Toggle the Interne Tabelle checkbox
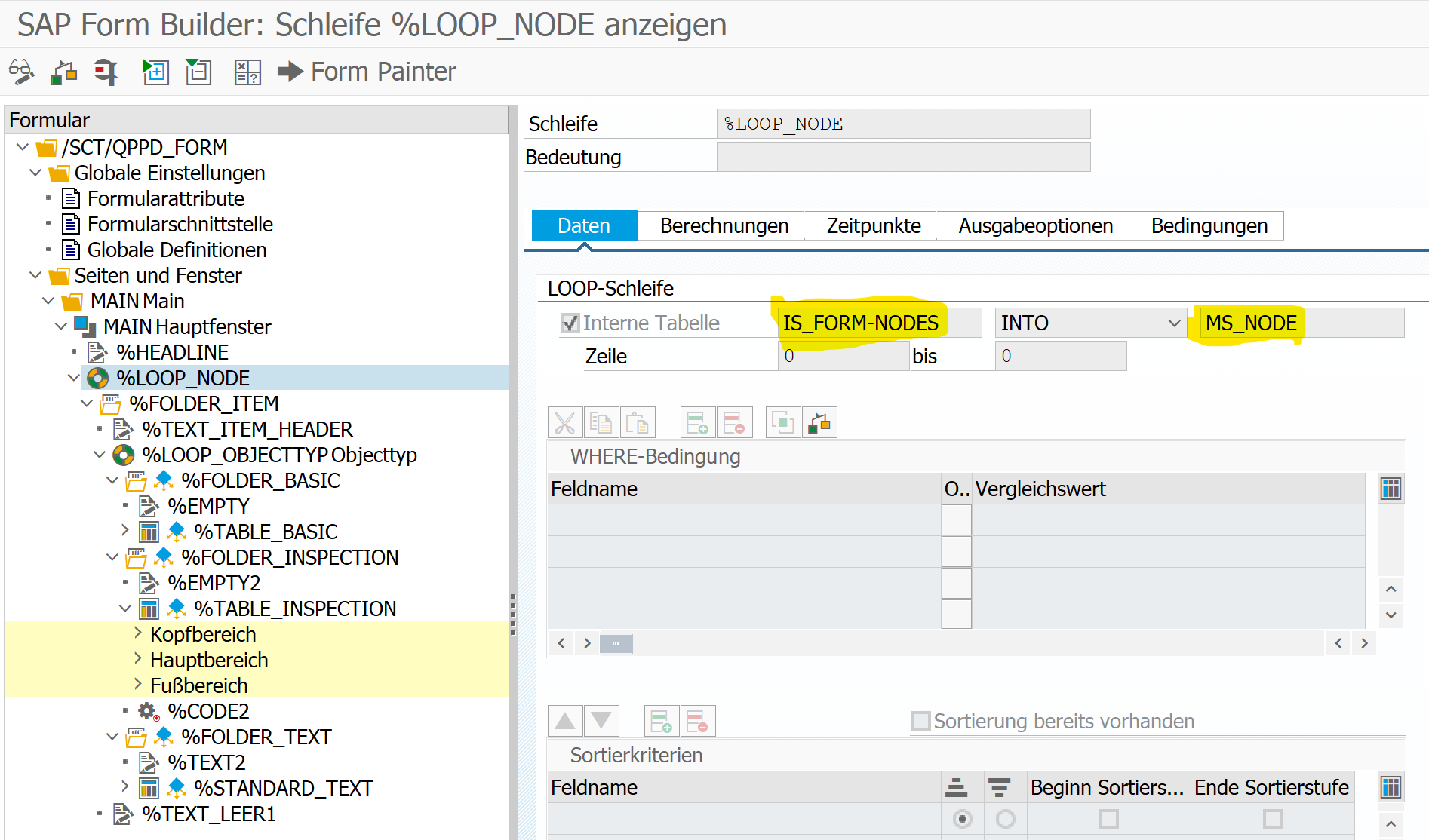The height and width of the screenshot is (840, 1429). [x=570, y=323]
